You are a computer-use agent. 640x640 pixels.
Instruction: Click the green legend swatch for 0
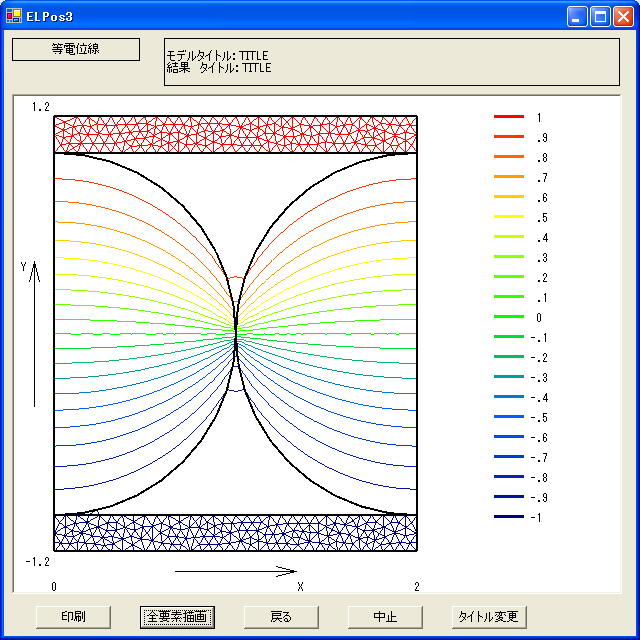509,317
